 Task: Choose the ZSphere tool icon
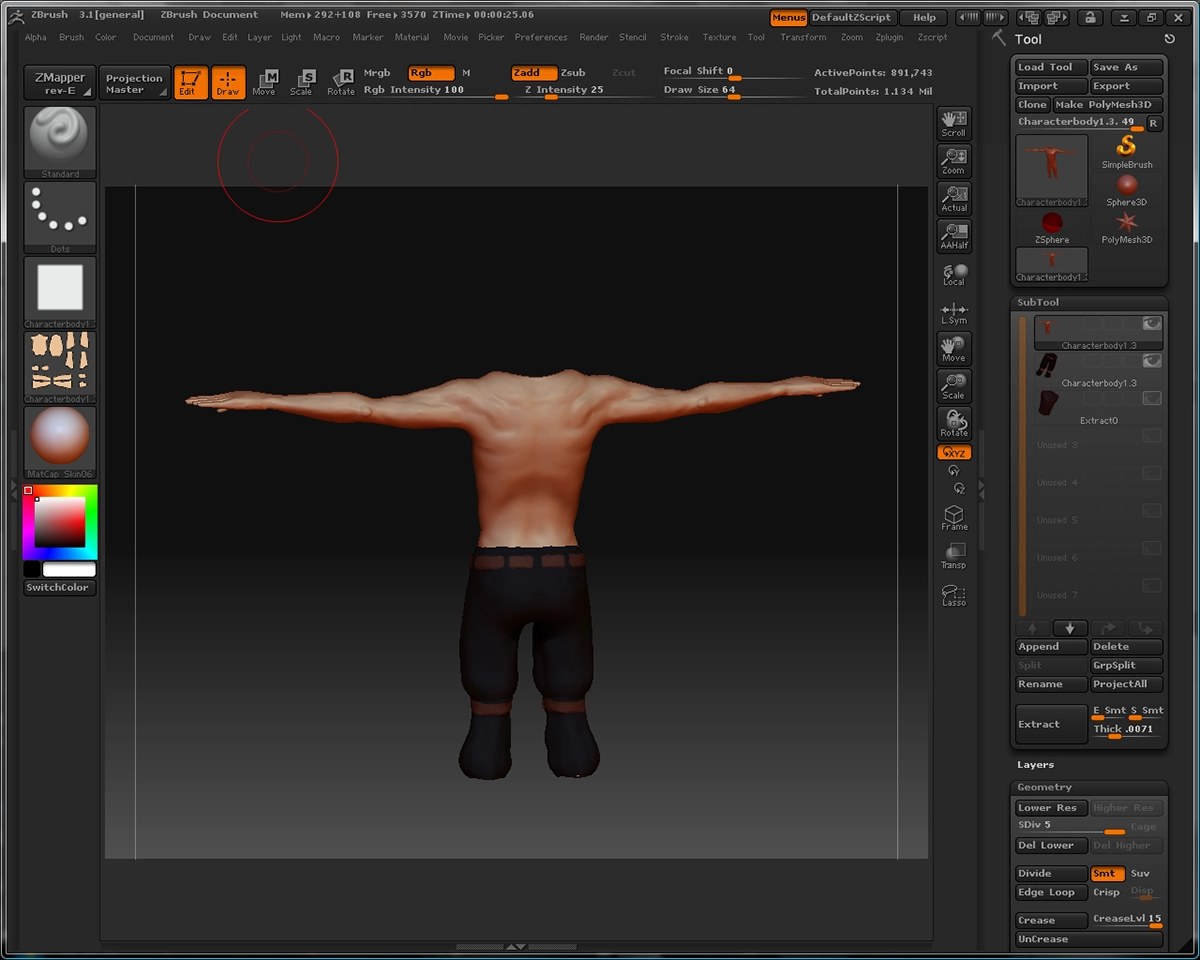[x=1052, y=228]
